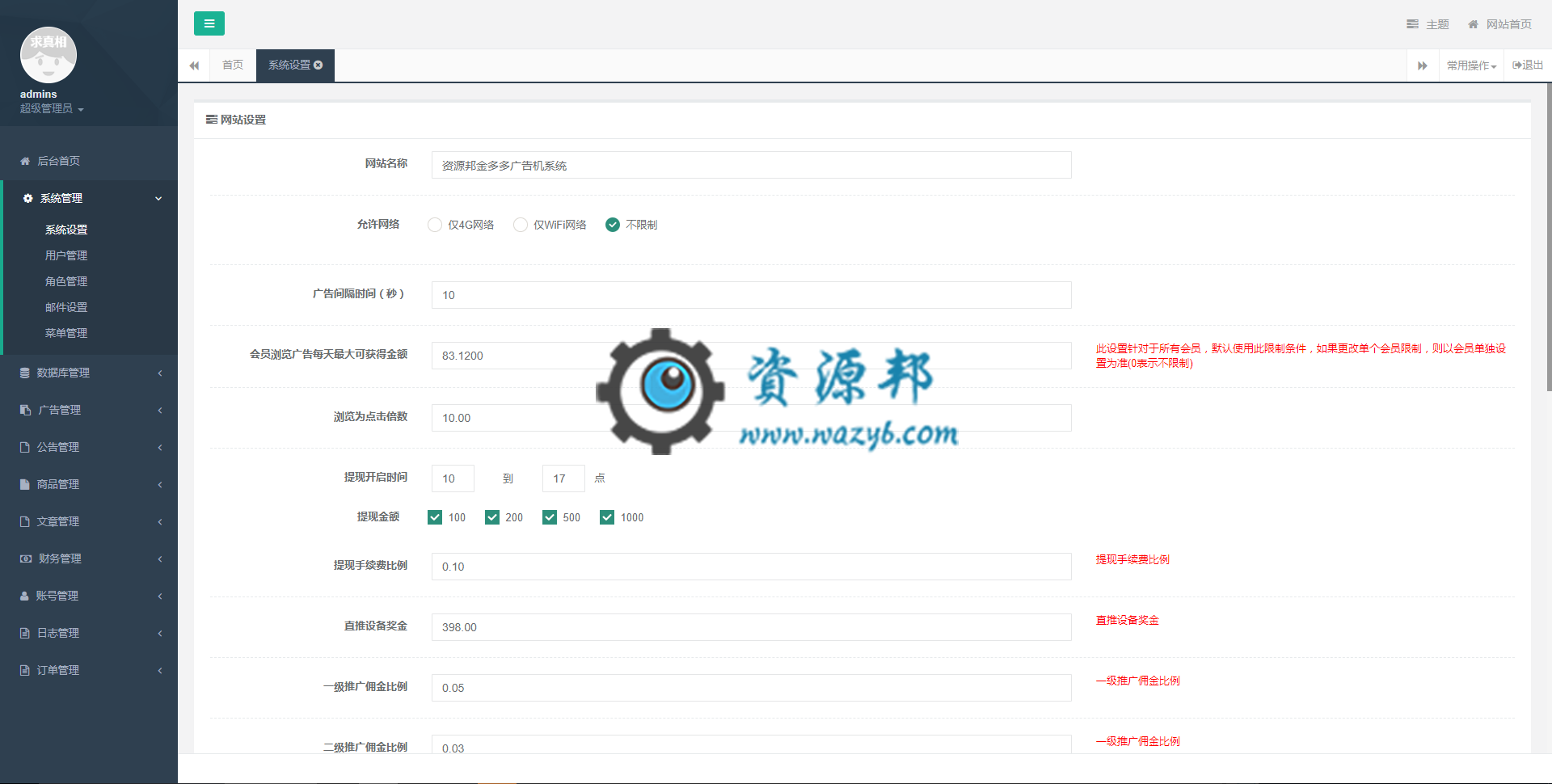Expand the 文章管理 menu arrow
Image resolution: width=1552 pixels, height=784 pixels.
point(160,521)
